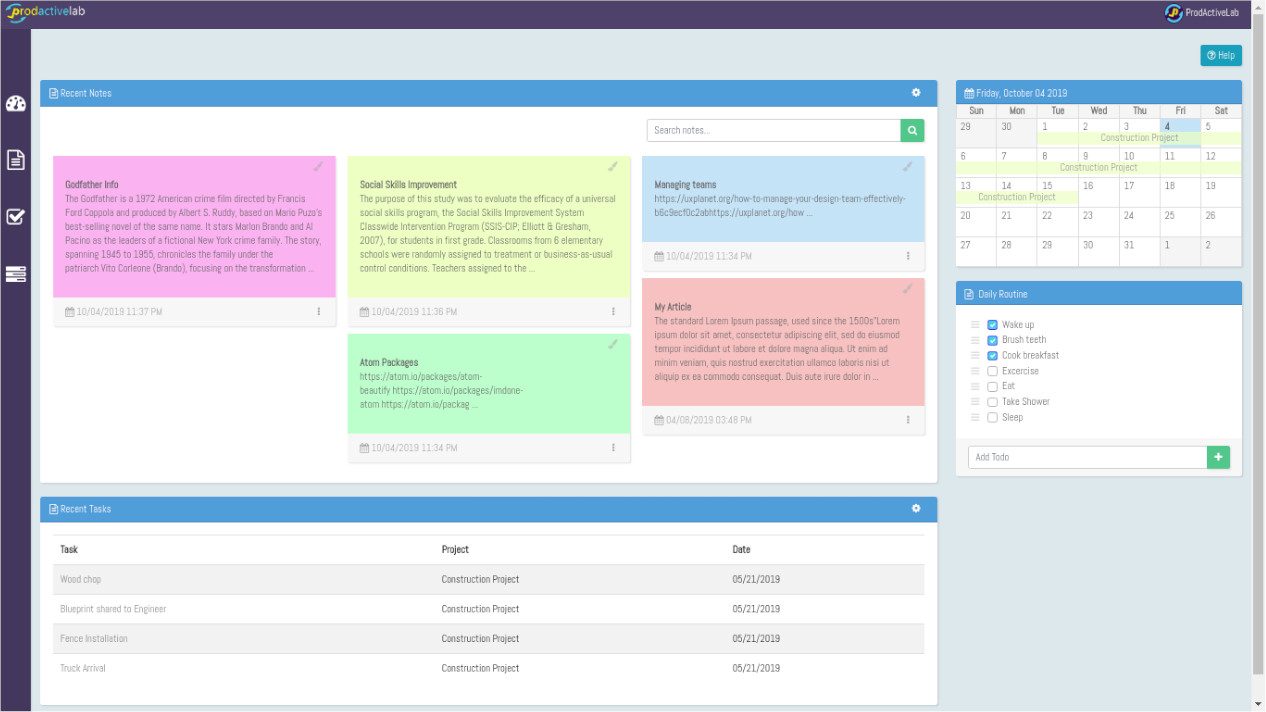
Task: Edit the My Article note pencil icon
Action: tap(908, 288)
